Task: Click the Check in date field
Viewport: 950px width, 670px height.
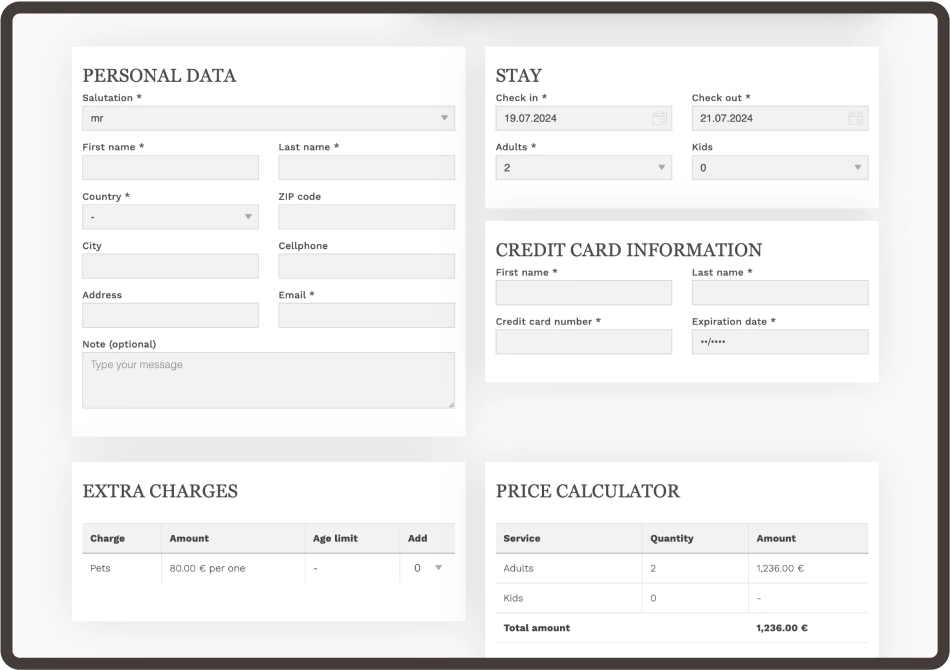Action: point(583,118)
